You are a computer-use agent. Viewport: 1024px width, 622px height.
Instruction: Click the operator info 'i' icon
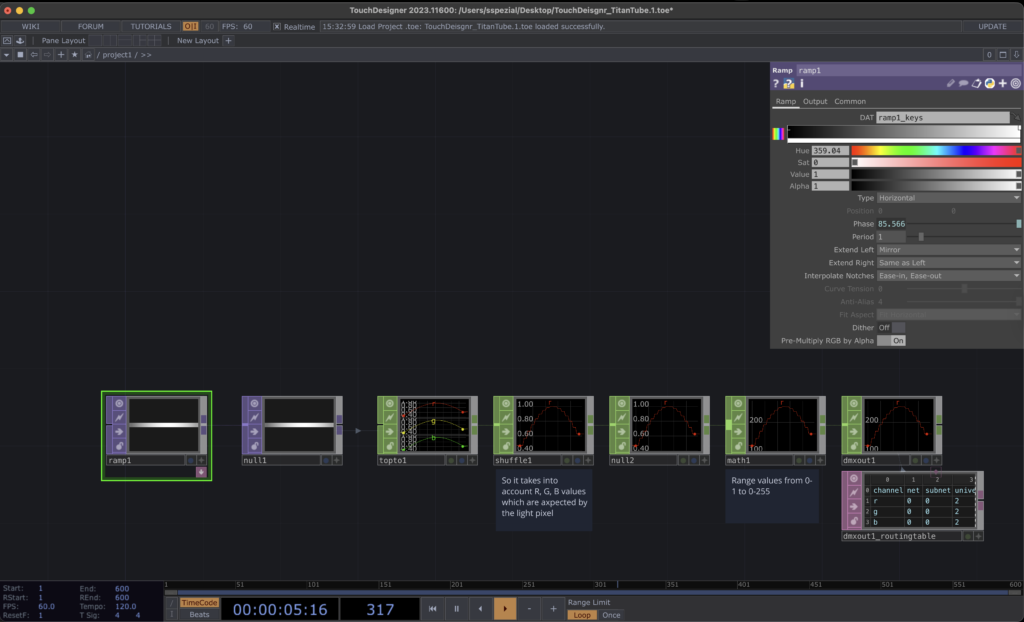802,84
